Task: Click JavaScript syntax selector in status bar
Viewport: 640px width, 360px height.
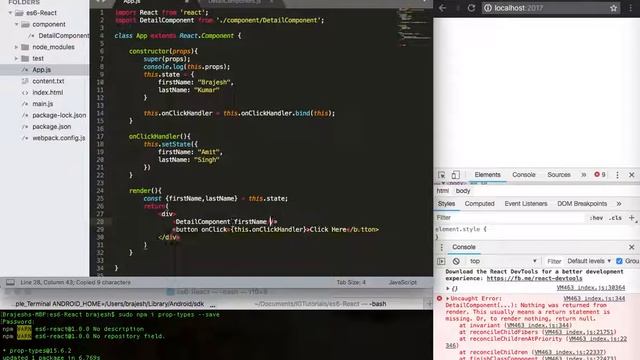Action: tap(402, 282)
